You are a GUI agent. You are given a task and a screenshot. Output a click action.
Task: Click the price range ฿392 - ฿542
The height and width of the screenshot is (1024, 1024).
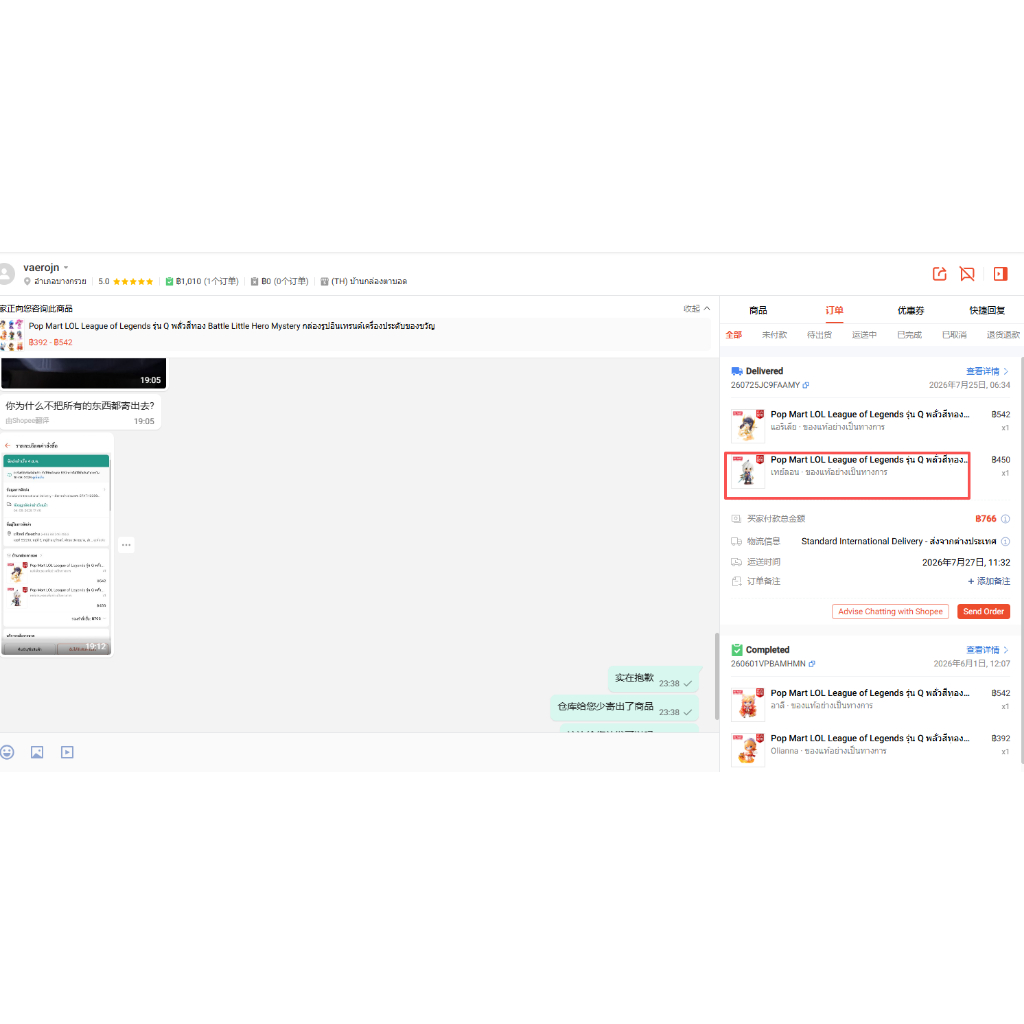point(50,342)
